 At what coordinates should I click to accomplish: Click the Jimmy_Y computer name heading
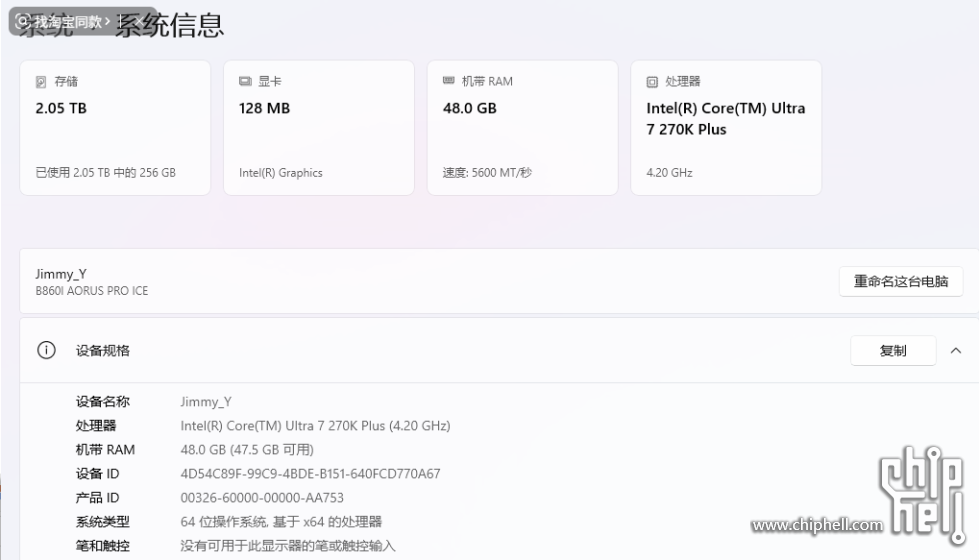tap(61, 274)
